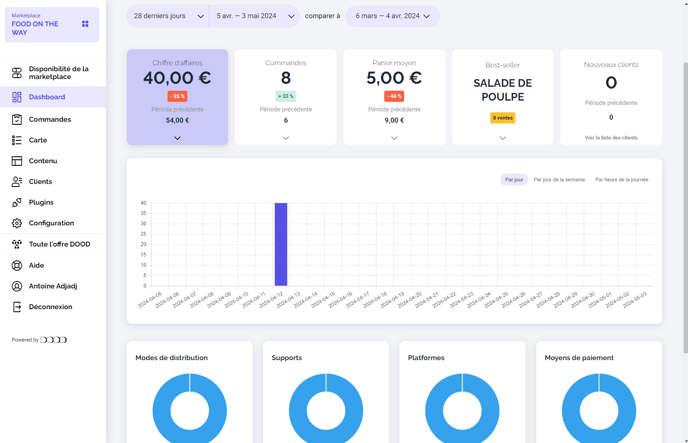Click the marketplace grid switcher icon

[x=85, y=24]
